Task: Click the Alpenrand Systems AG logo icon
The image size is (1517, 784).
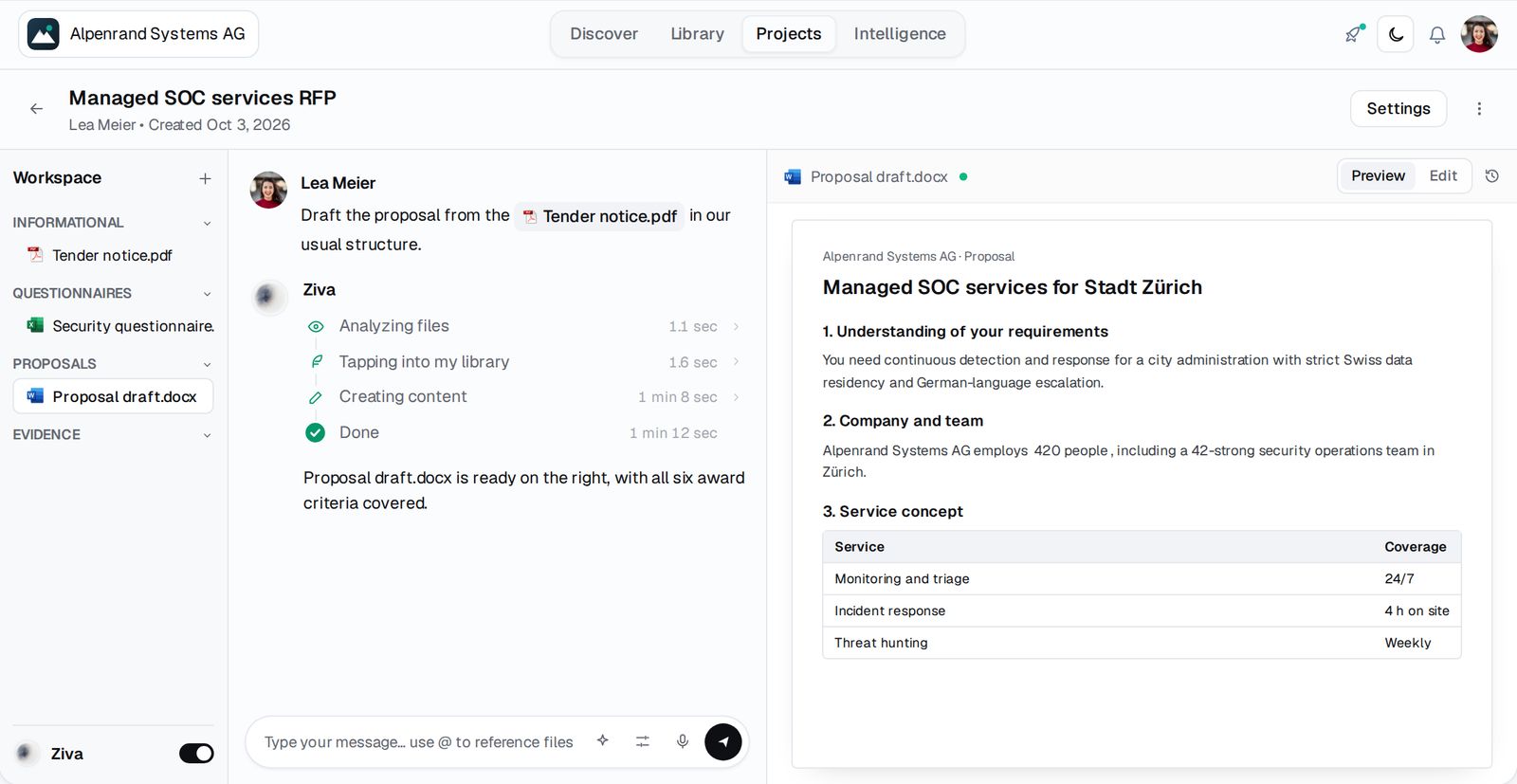Action: pyautogui.click(x=44, y=34)
